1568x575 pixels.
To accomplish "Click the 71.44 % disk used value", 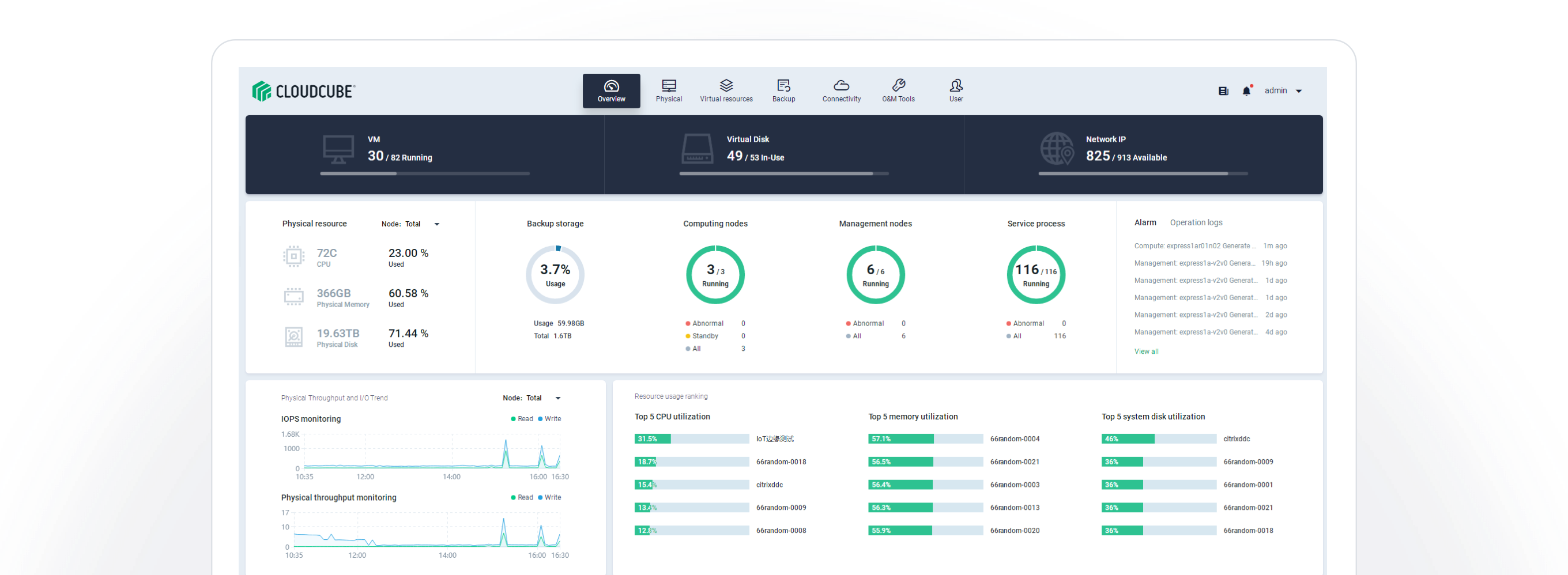I will point(408,334).
